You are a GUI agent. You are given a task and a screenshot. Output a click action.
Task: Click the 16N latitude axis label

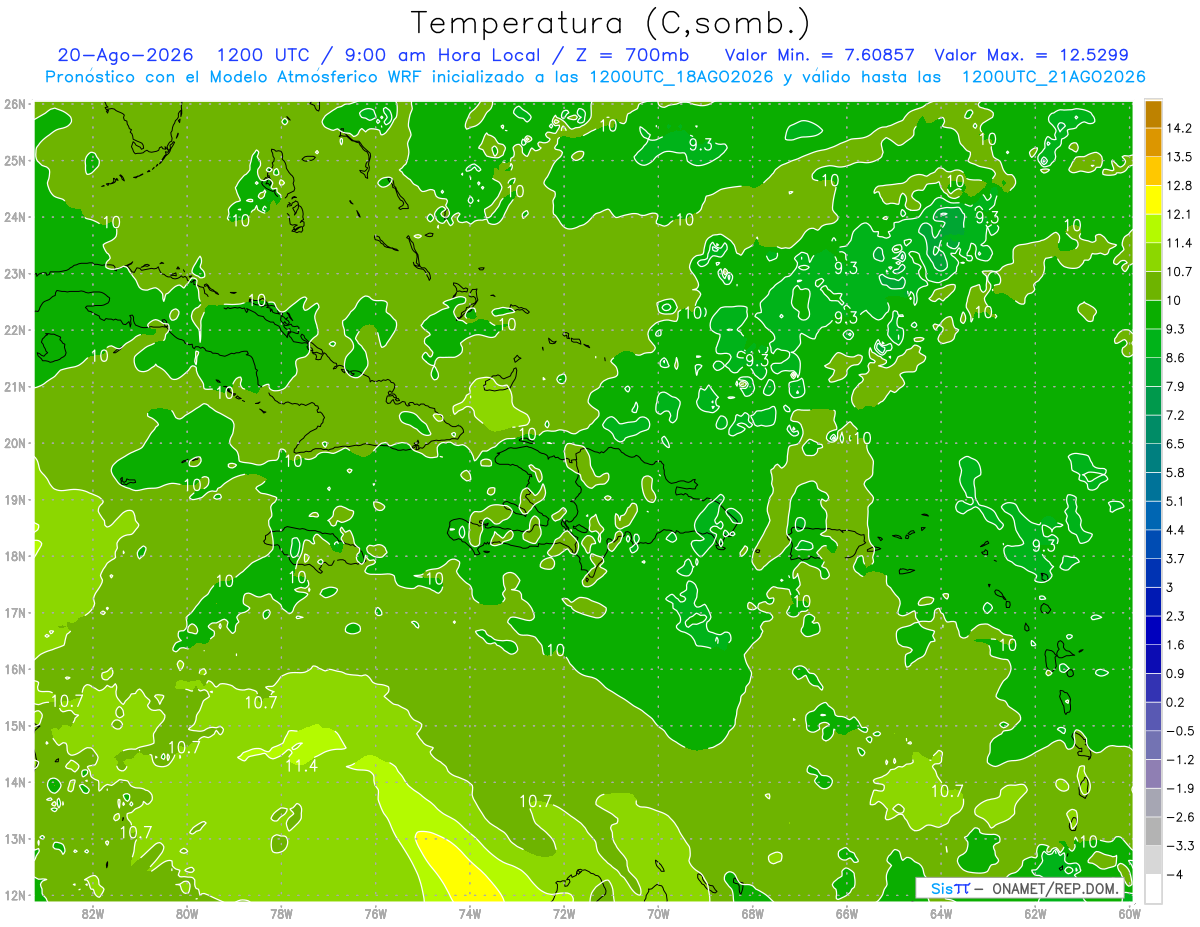coord(14,669)
